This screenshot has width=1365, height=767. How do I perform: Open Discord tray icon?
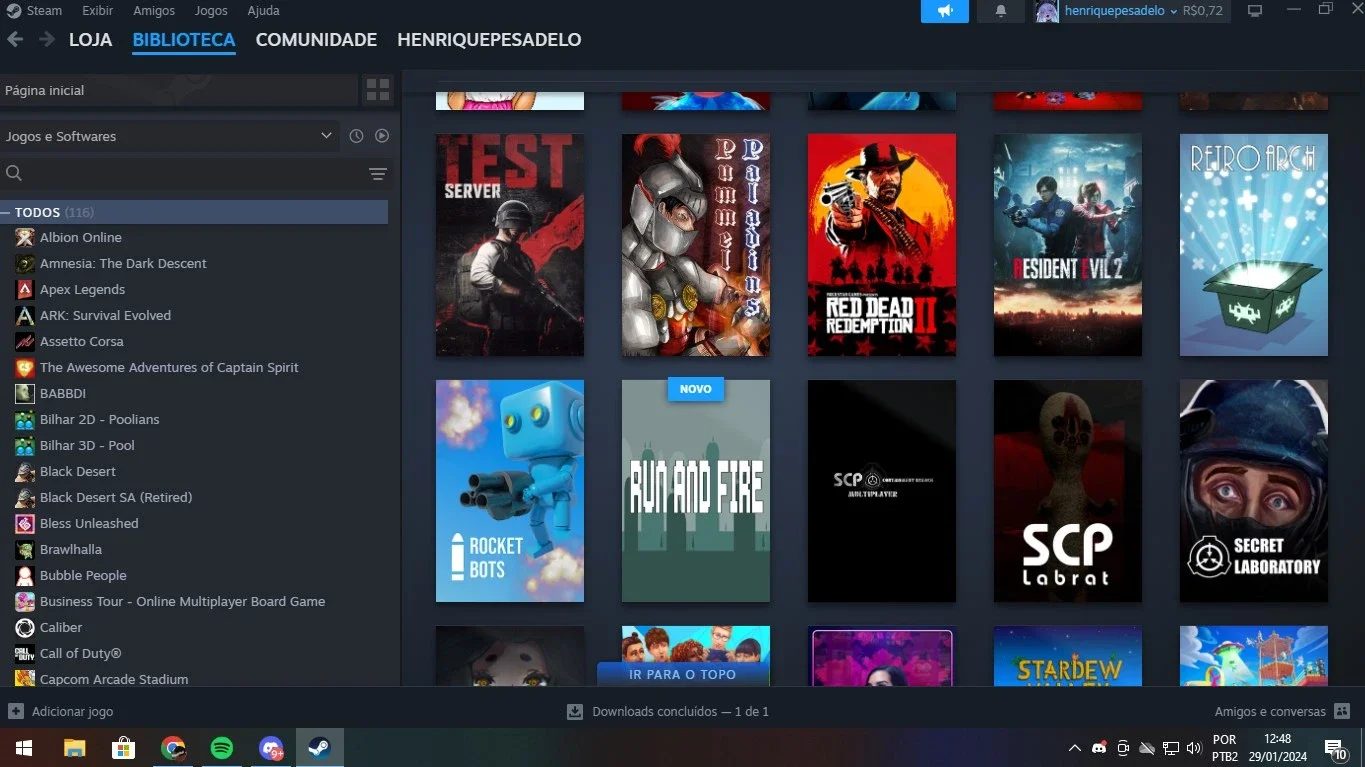(x=1099, y=748)
